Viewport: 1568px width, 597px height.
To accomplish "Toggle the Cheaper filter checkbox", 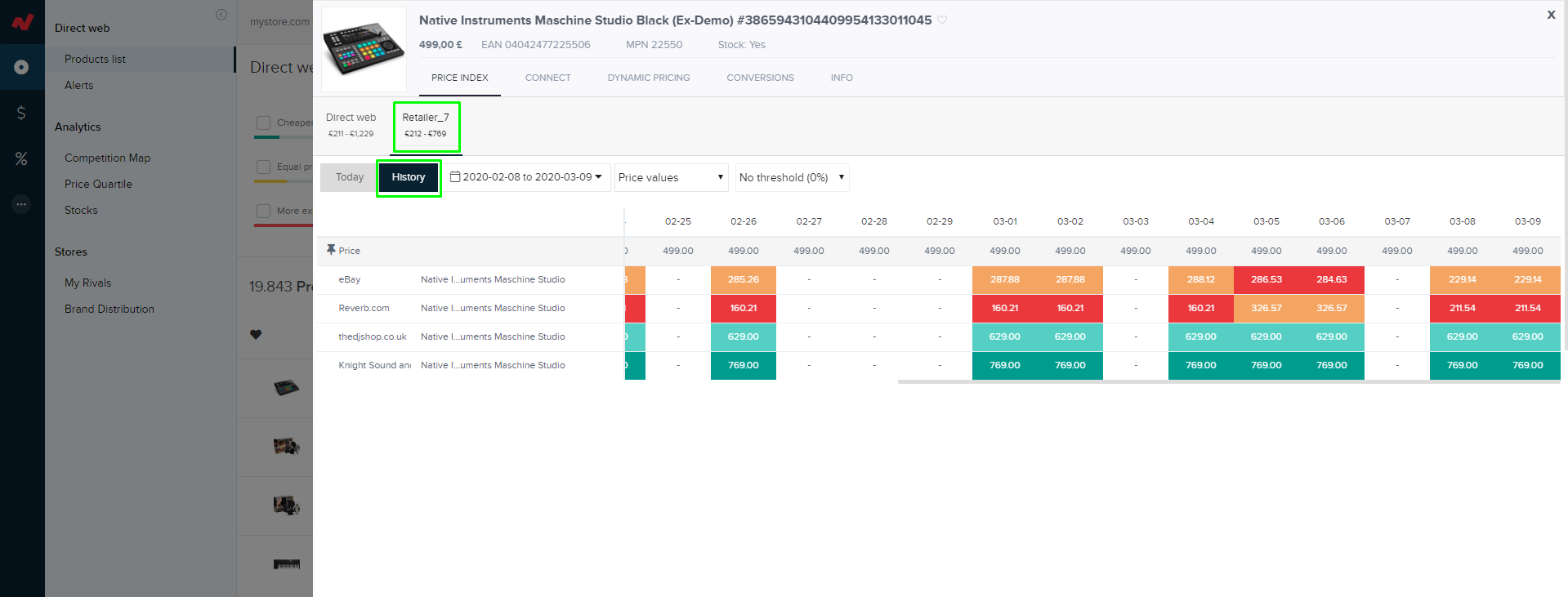I will (263, 123).
